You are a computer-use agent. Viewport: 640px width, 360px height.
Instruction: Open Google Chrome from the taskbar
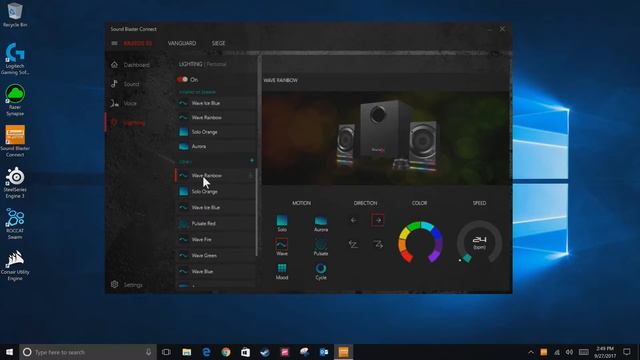(226, 352)
